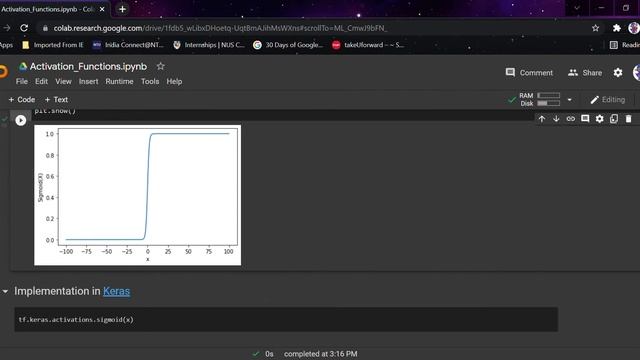Open notebook settings gear in the header
The width and height of the screenshot is (640, 360).
click(x=618, y=73)
